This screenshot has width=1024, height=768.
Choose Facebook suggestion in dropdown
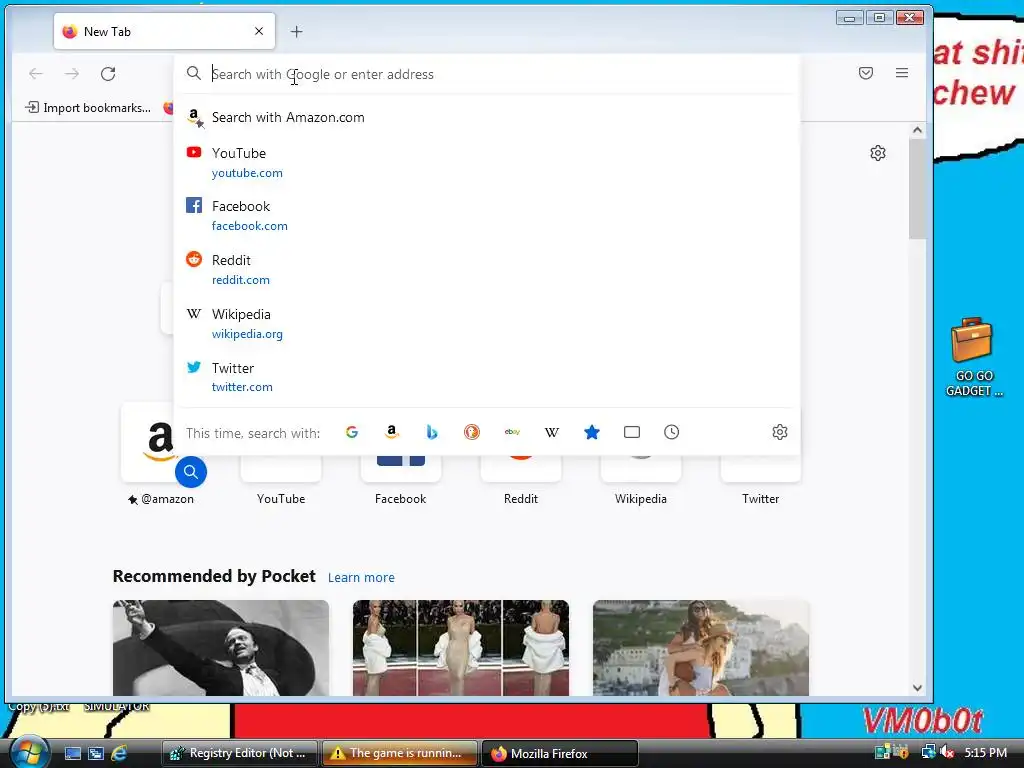tap(487, 216)
